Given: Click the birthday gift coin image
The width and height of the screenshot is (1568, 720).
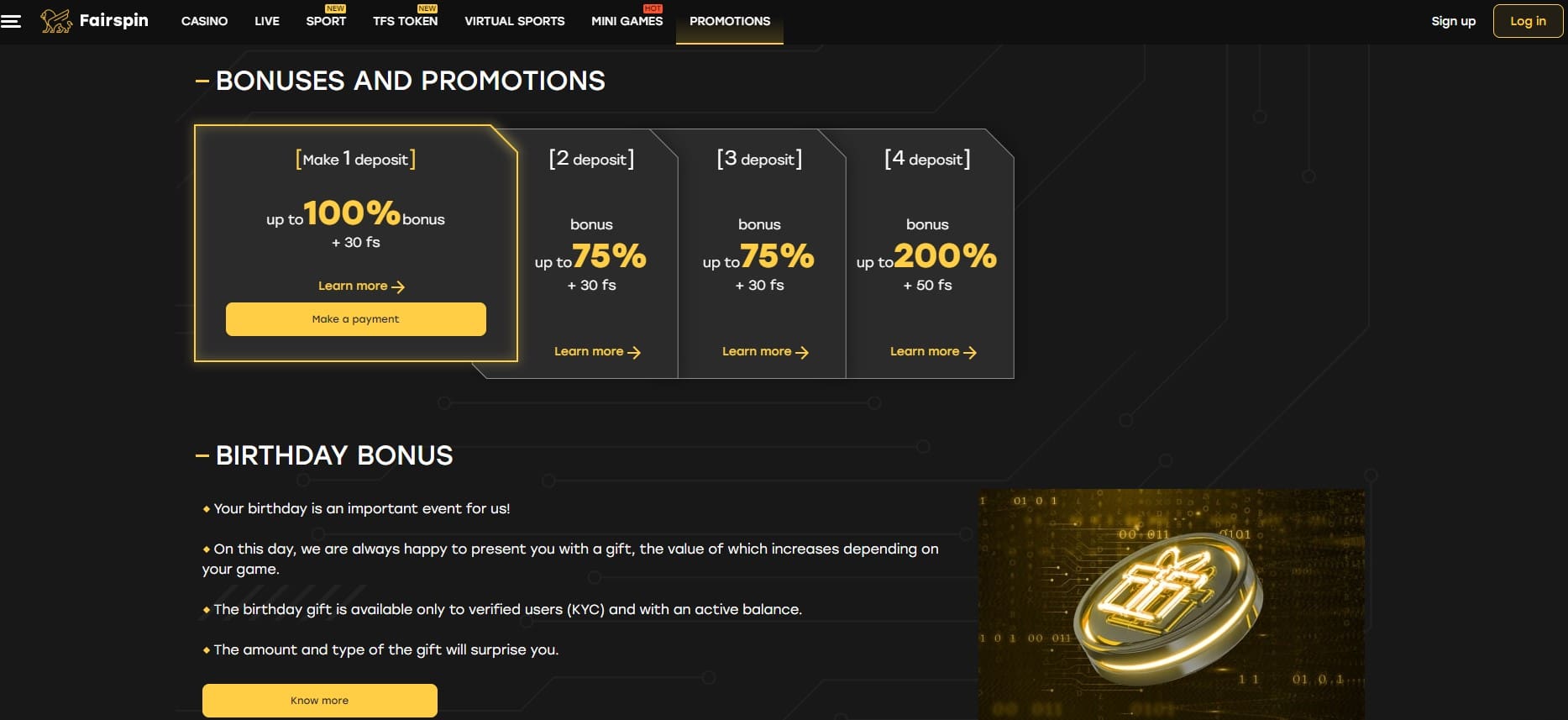Looking at the screenshot, I should pyautogui.click(x=1171, y=604).
